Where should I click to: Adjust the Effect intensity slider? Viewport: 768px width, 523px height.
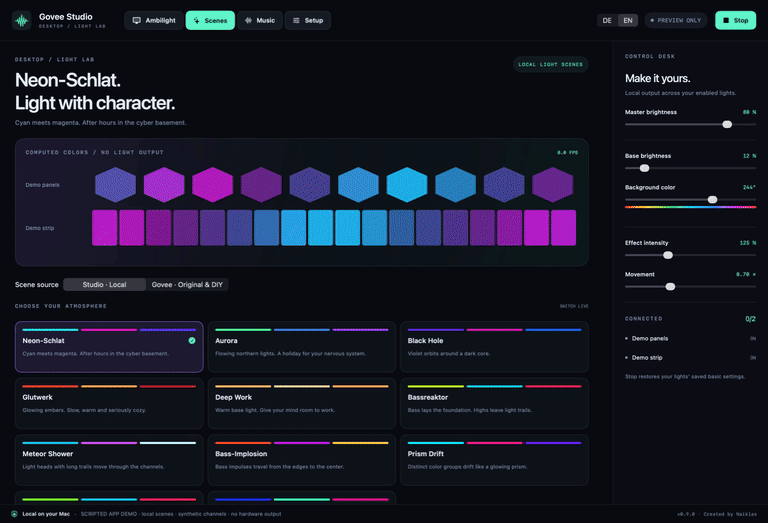point(690,255)
